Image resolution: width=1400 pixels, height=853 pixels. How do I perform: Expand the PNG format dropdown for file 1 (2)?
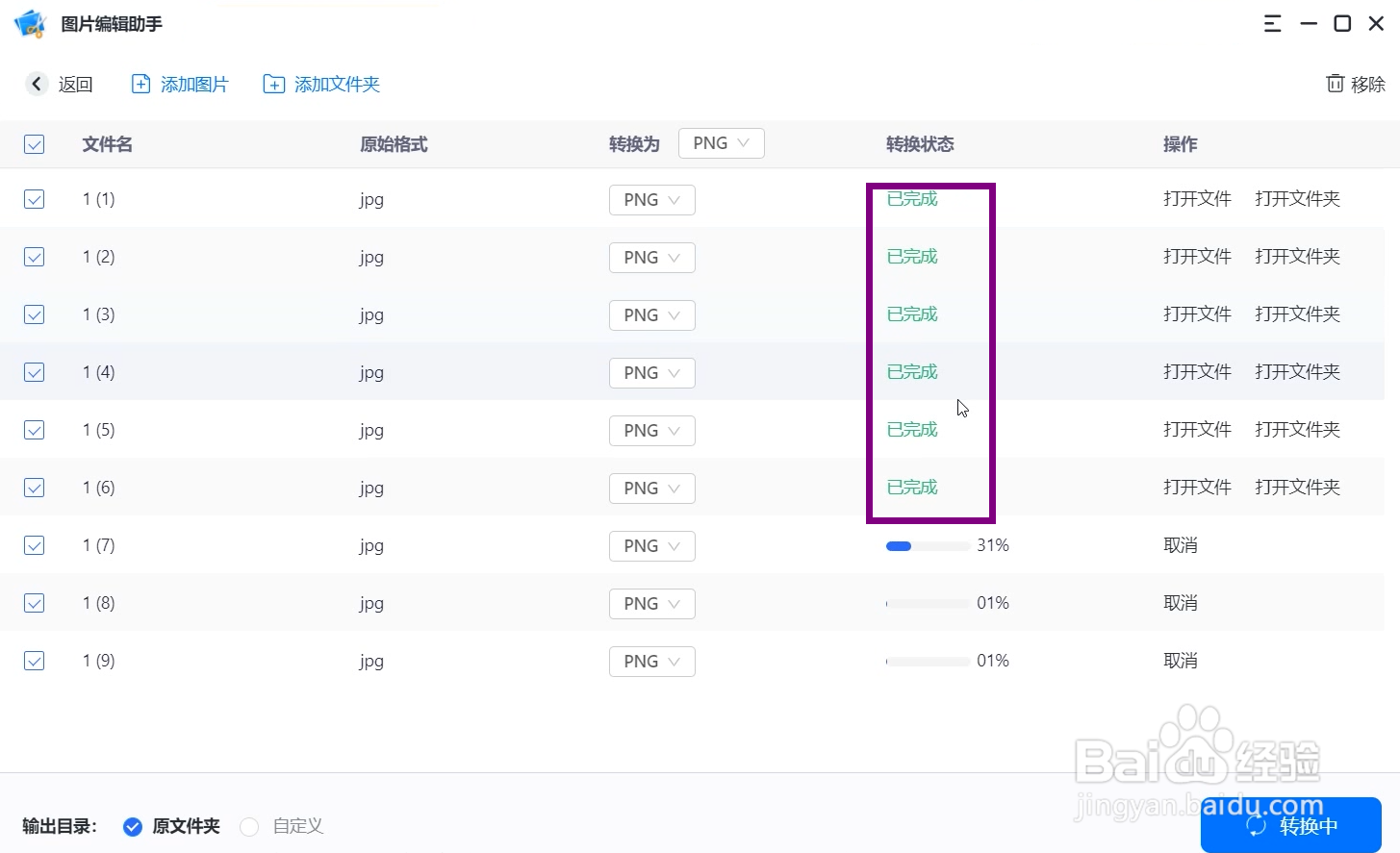point(651,258)
